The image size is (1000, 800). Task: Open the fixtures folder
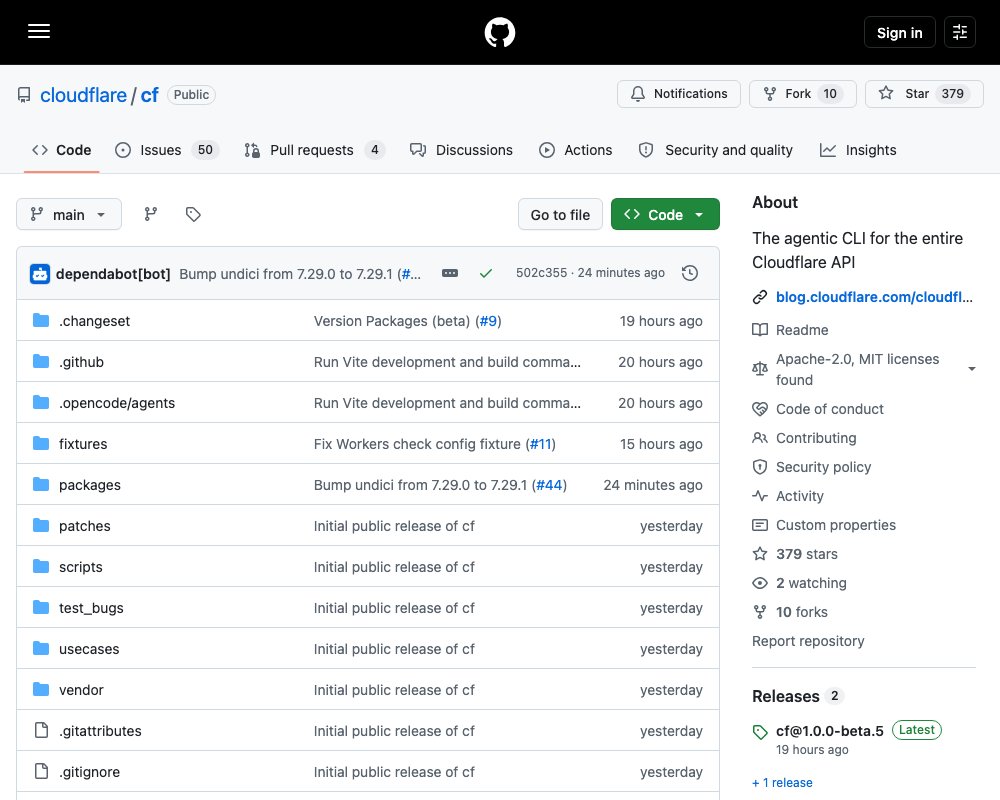(83, 444)
